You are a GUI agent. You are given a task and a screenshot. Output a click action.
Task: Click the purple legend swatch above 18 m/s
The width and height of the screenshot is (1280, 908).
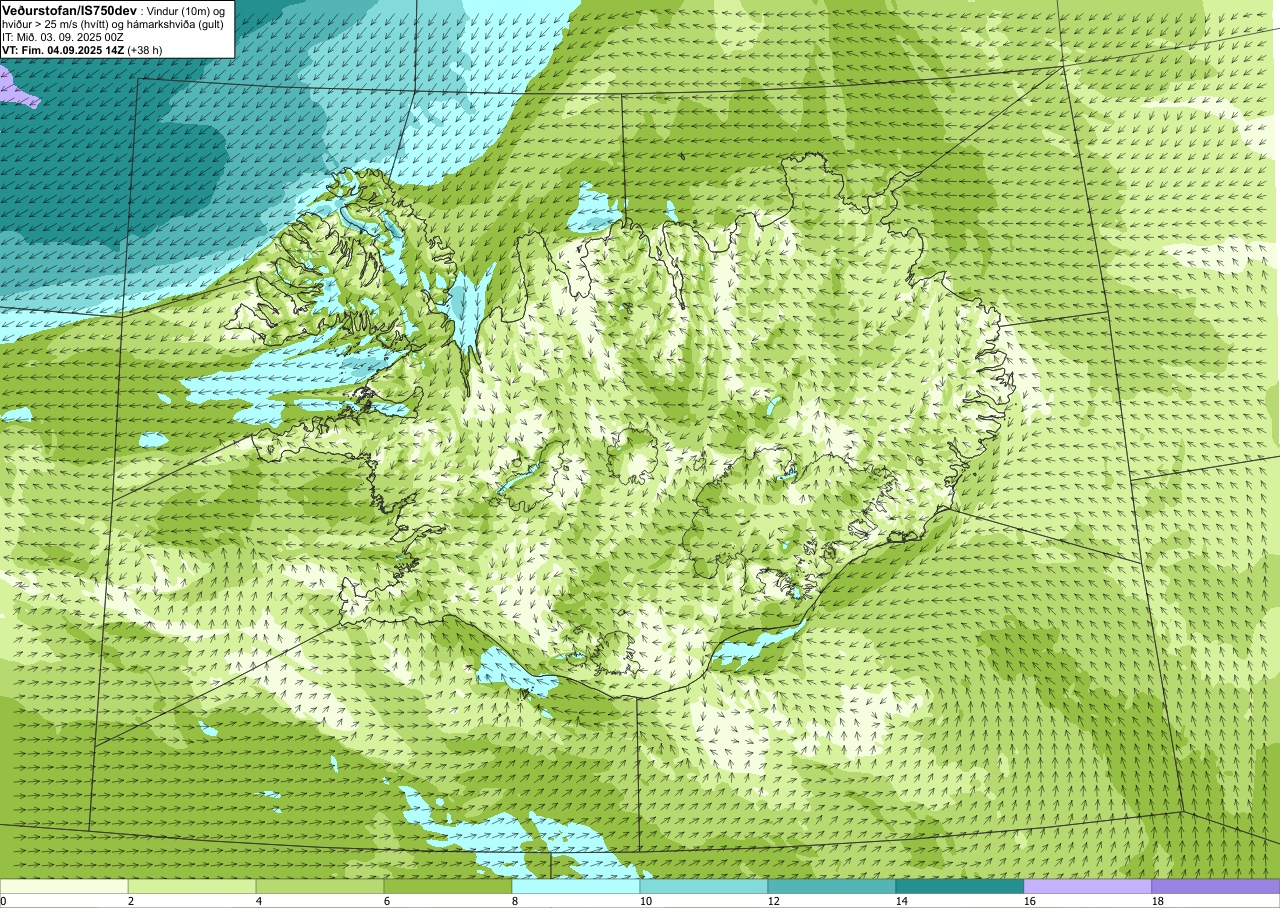(x=1216, y=886)
